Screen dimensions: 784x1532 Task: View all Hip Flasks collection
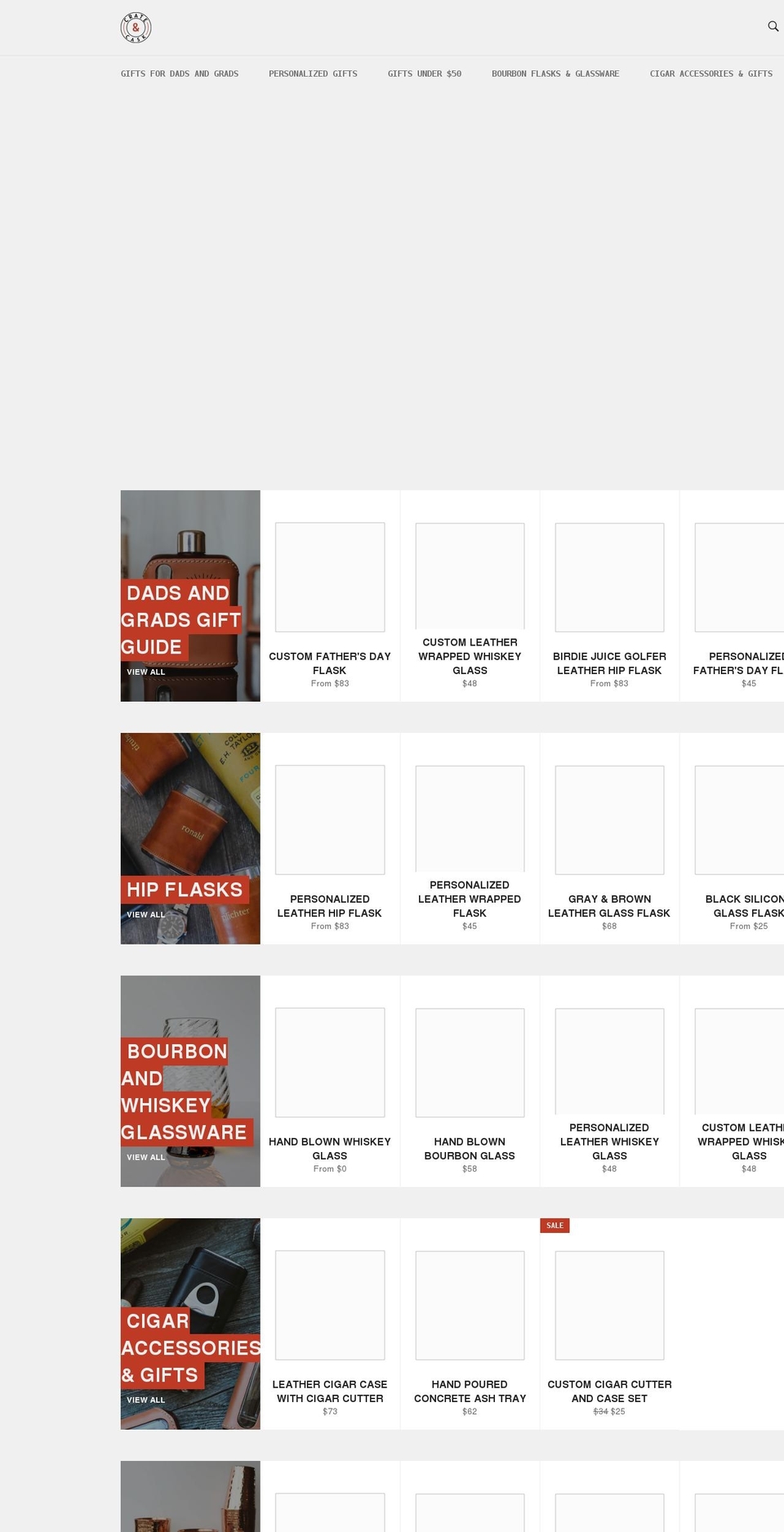coord(145,914)
